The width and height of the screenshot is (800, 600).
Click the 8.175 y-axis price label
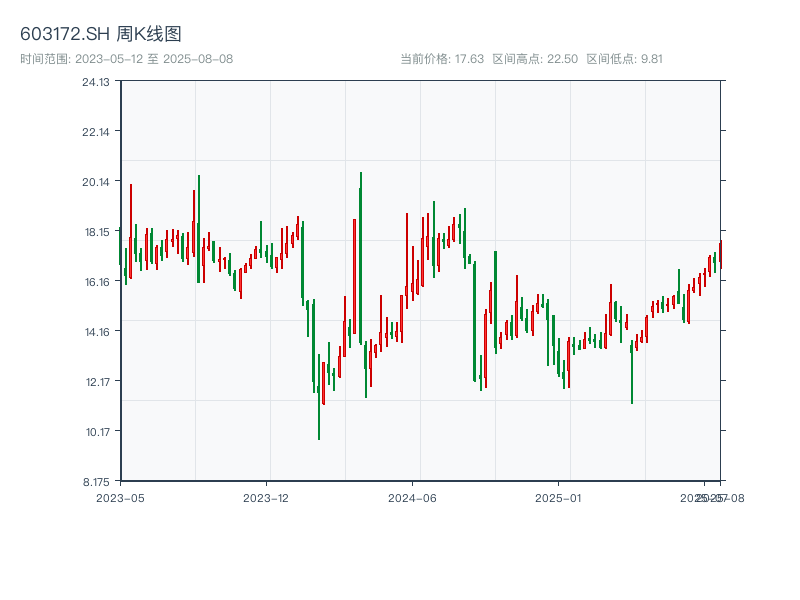tap(96, 482)
